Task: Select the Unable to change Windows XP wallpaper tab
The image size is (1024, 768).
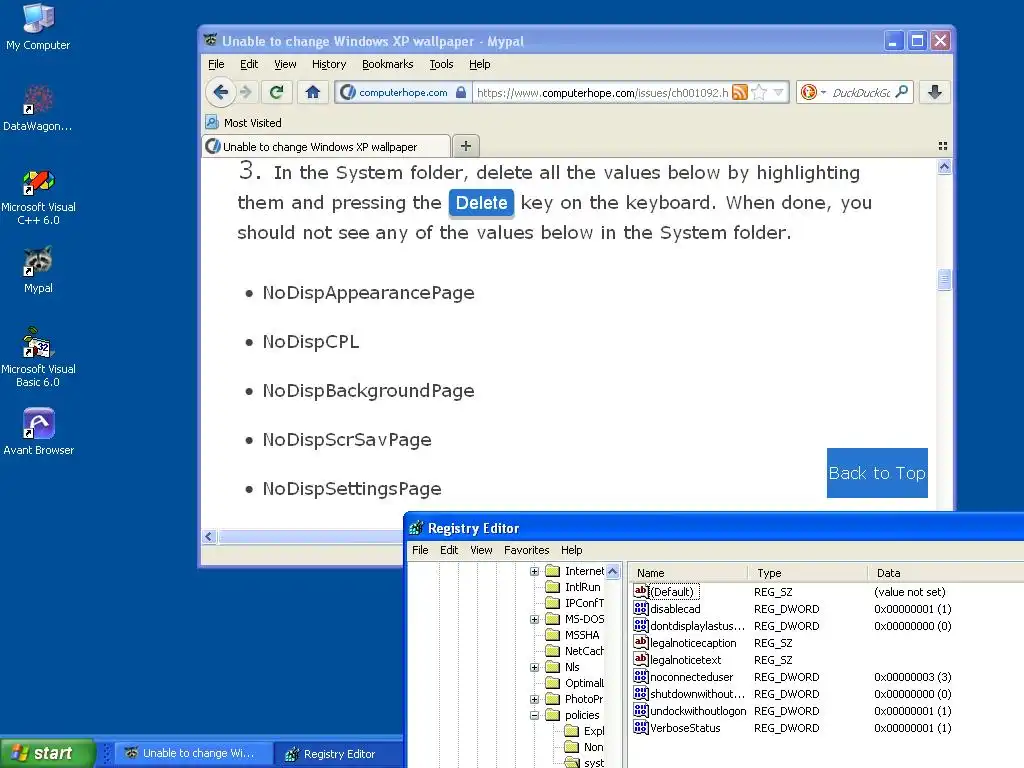Action: pos(326,146)
